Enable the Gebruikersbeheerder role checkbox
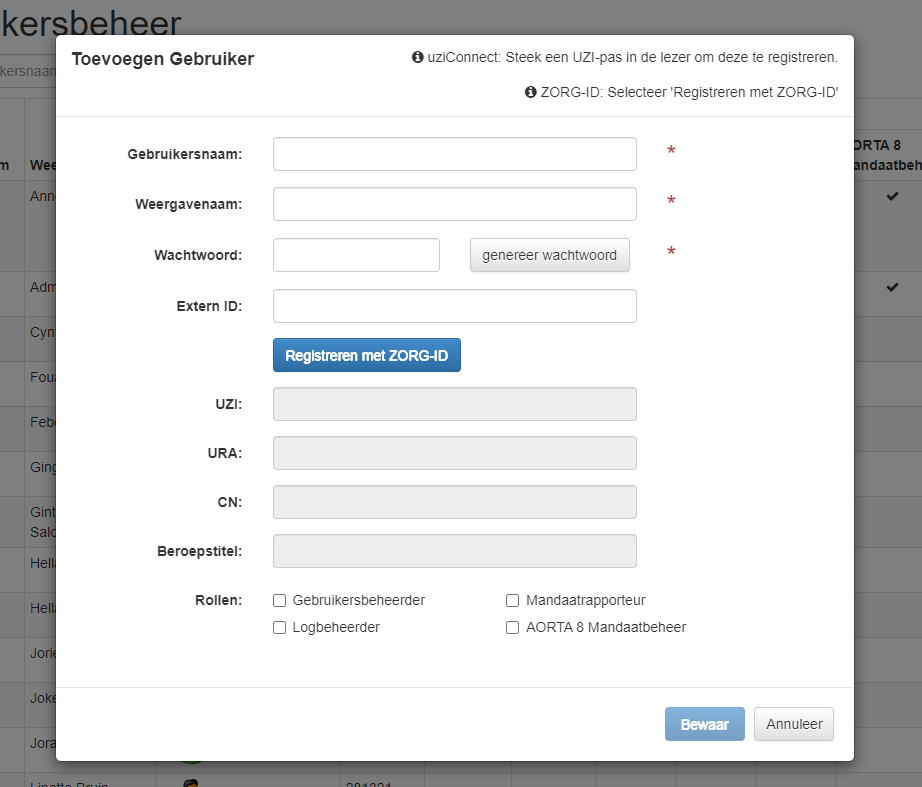Screen dimensions: 922x787 (280, 601)
